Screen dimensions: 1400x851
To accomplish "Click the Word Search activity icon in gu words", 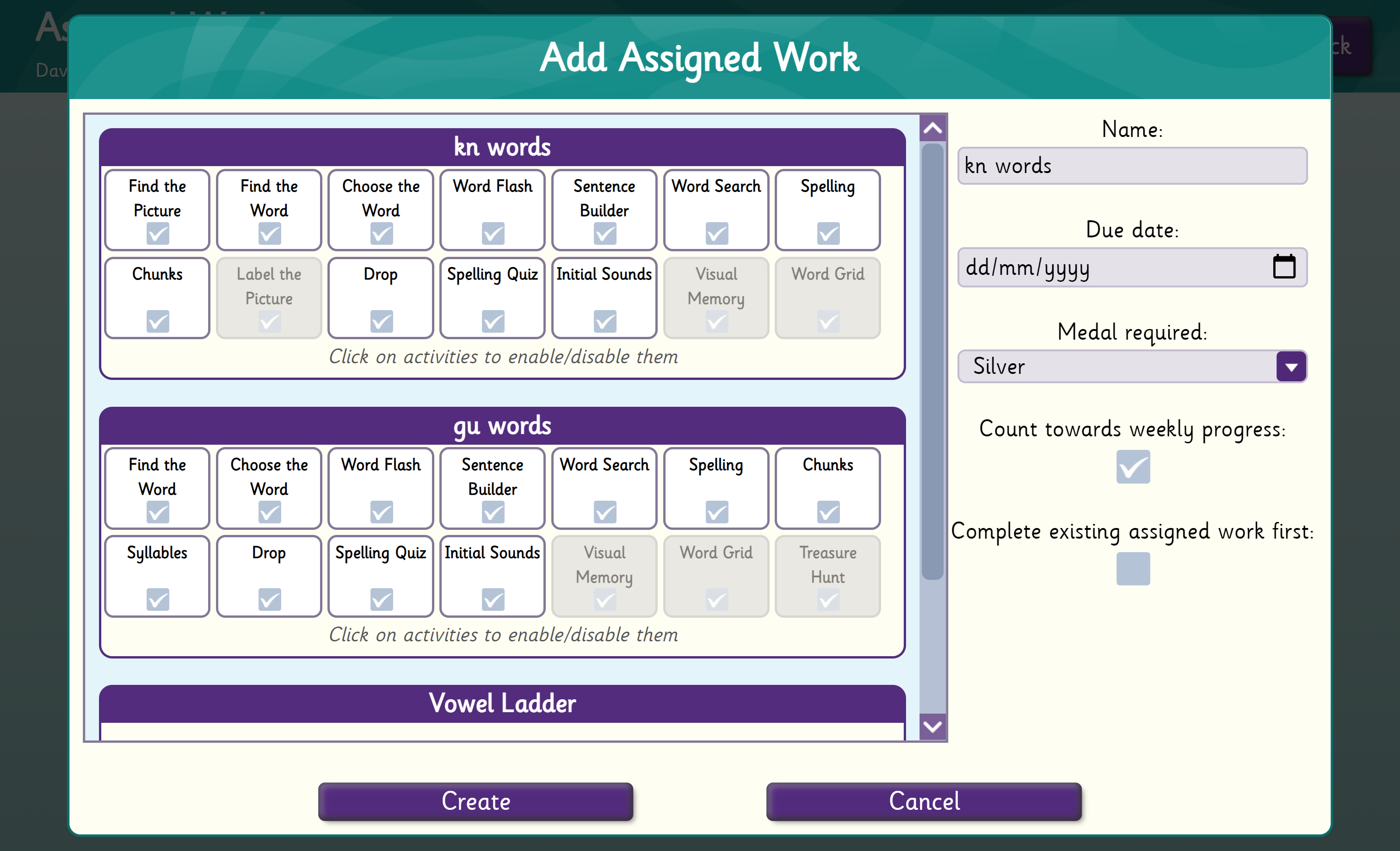I will (605, 489).
